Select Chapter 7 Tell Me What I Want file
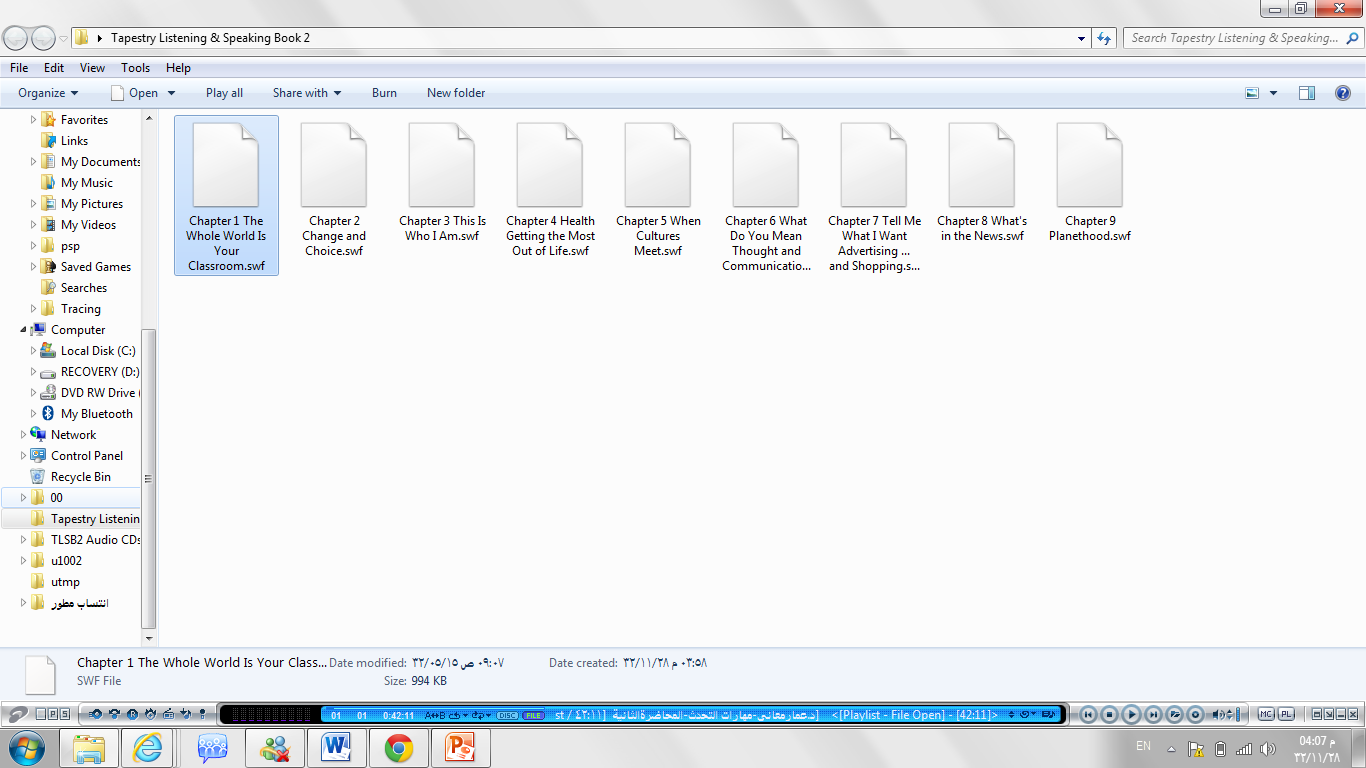1366x768 pixels. click(x=874, y=199)
